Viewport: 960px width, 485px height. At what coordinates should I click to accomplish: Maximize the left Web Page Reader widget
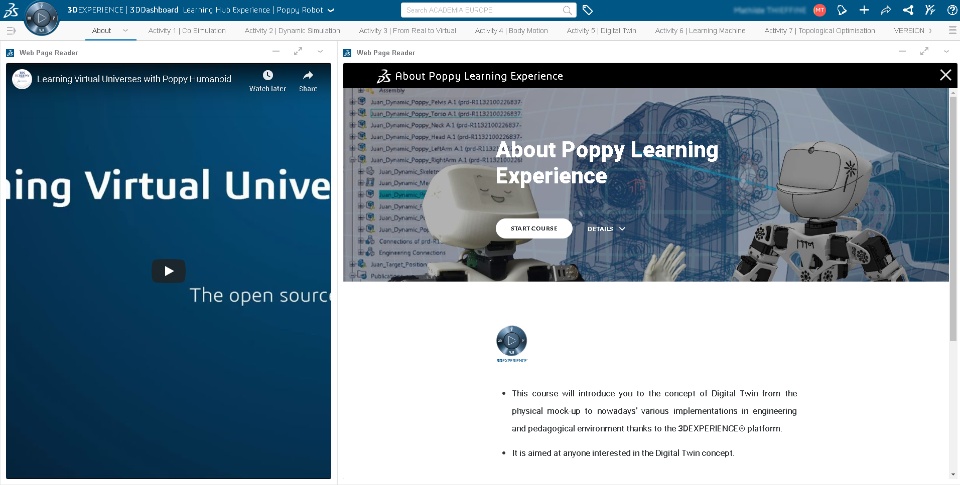tap(298, 52)
